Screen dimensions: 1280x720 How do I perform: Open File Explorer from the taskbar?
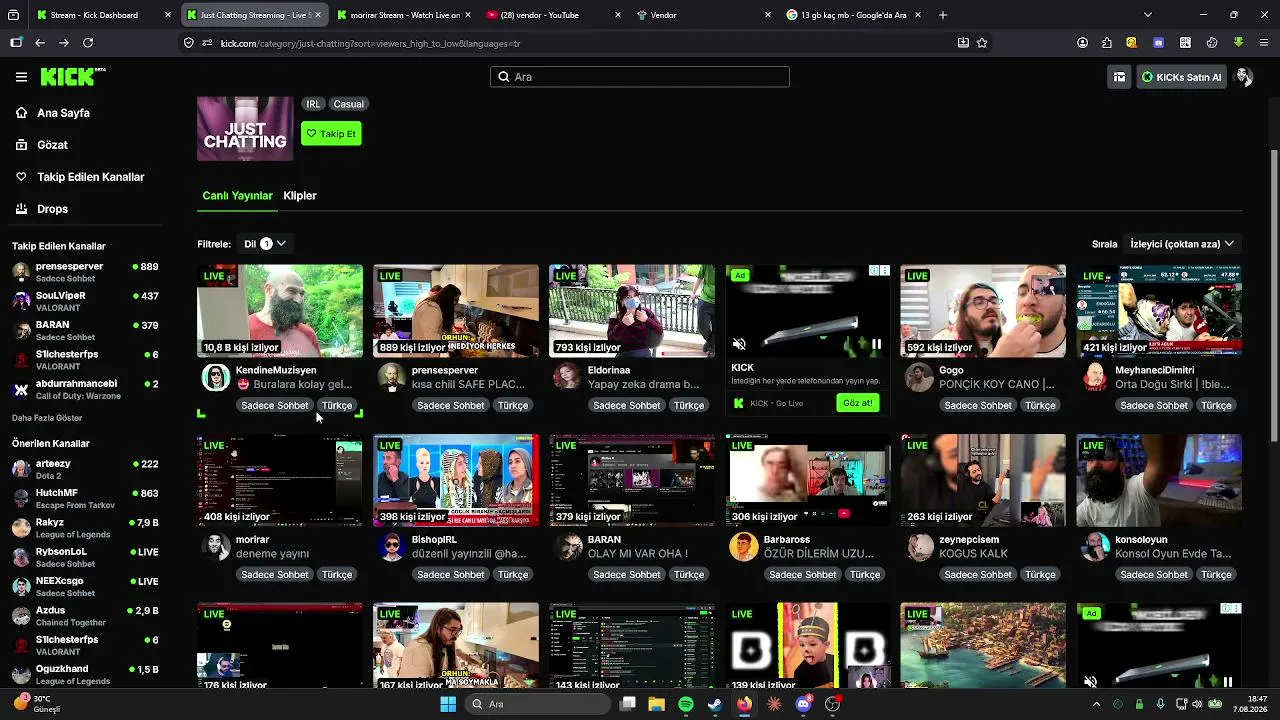tap(656, 704)
